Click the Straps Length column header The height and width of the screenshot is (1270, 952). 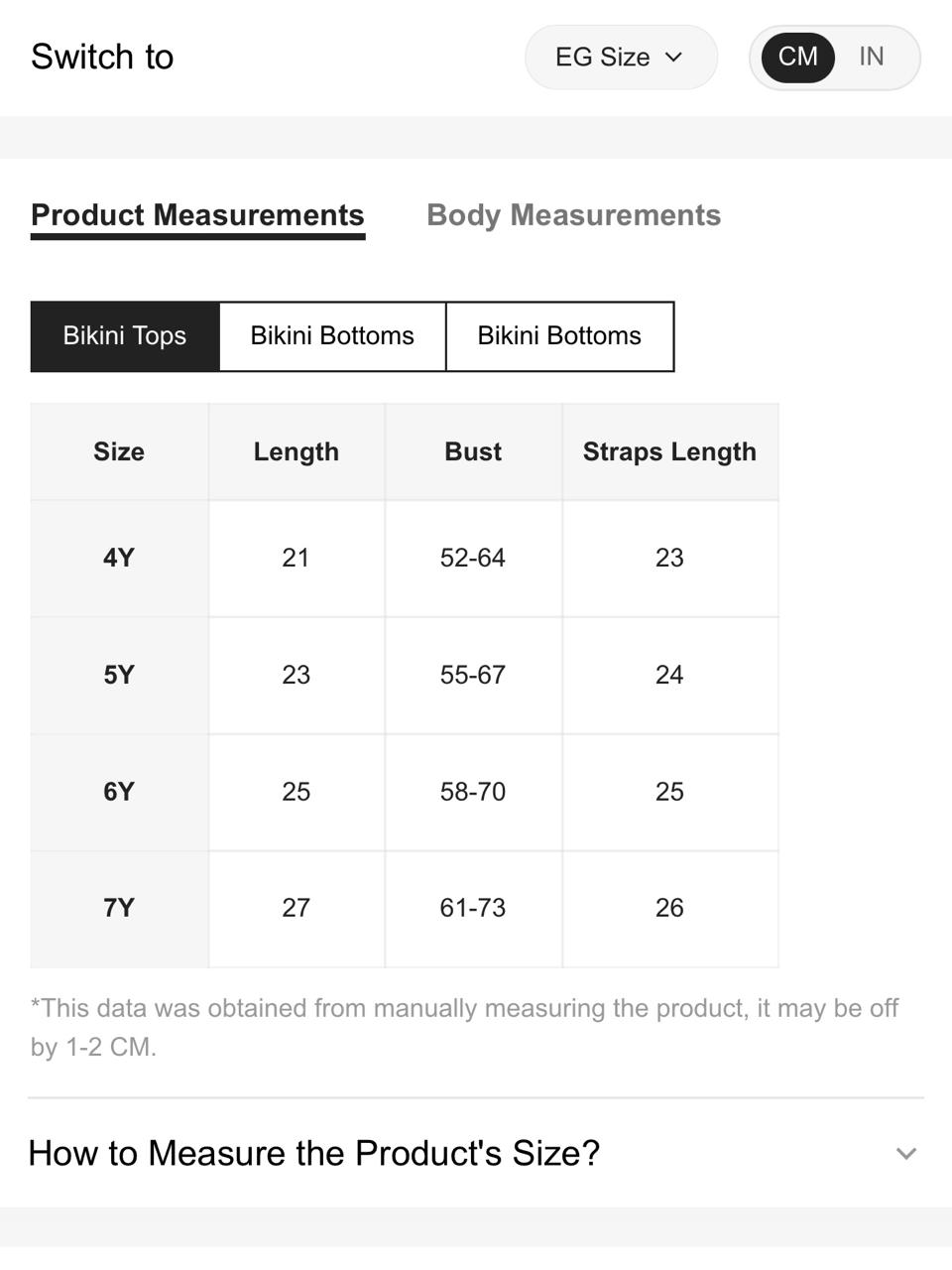pyautogui.click(x=670, y=452)
